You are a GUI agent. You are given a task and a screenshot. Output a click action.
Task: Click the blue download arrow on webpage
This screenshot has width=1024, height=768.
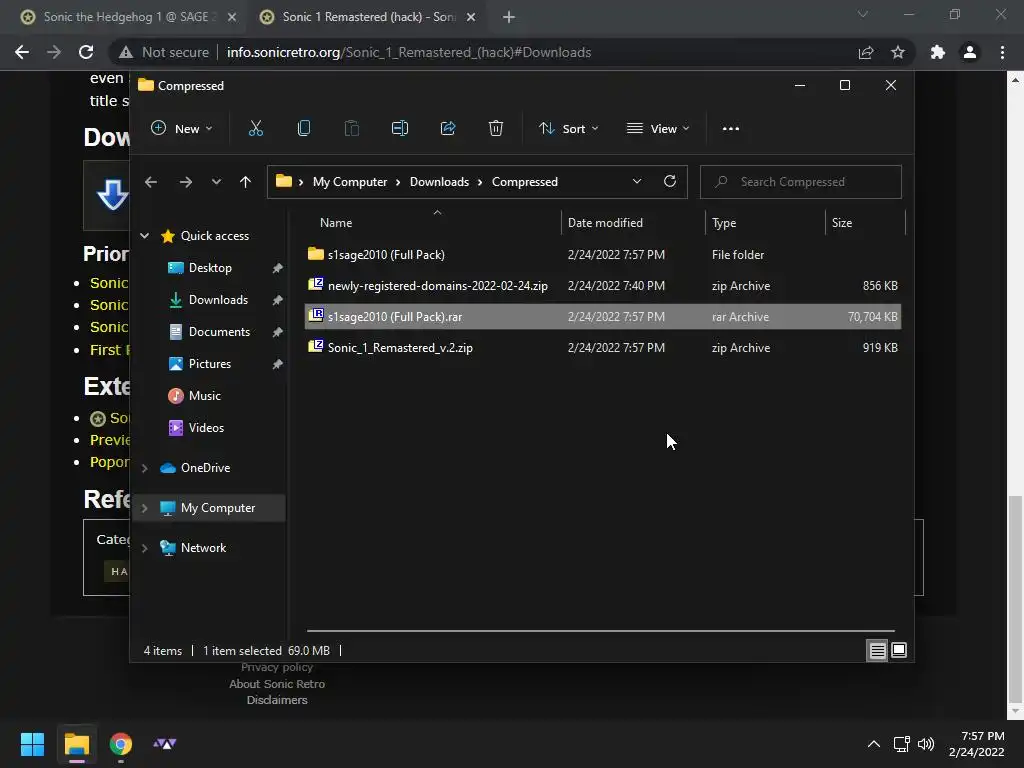(x=112, y=194)
